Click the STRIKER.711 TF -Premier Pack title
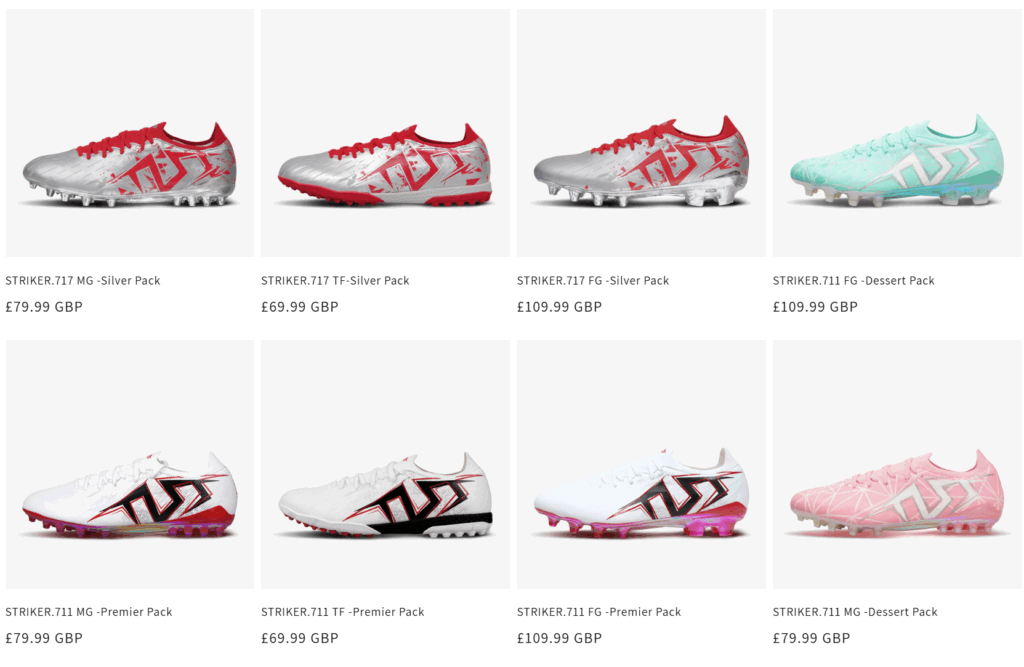 343,612
